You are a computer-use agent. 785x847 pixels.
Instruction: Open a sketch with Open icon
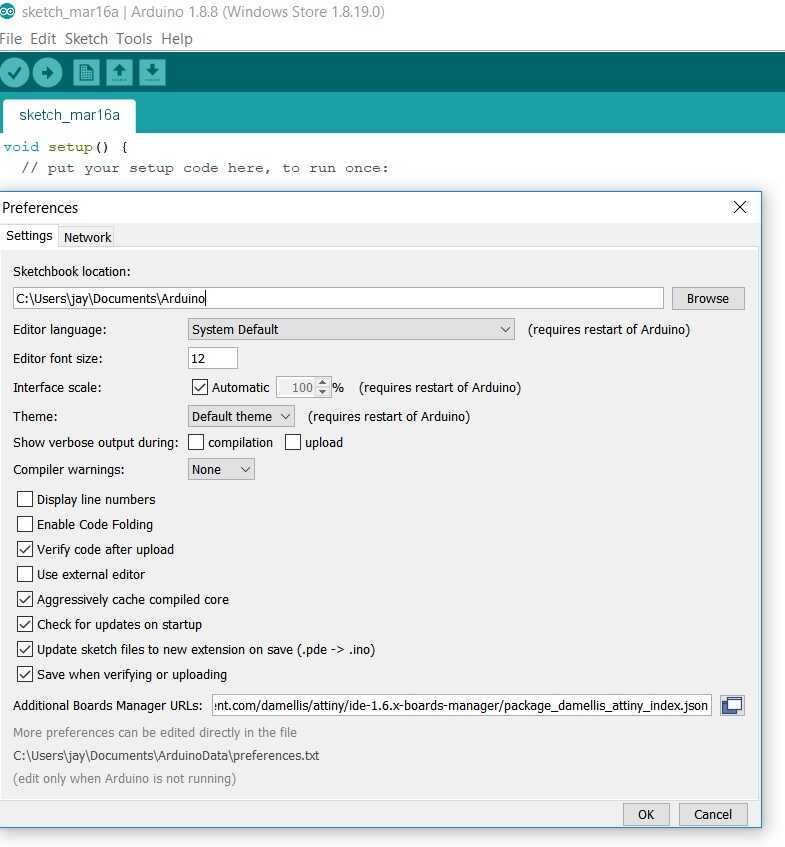(x=119, y=72)
